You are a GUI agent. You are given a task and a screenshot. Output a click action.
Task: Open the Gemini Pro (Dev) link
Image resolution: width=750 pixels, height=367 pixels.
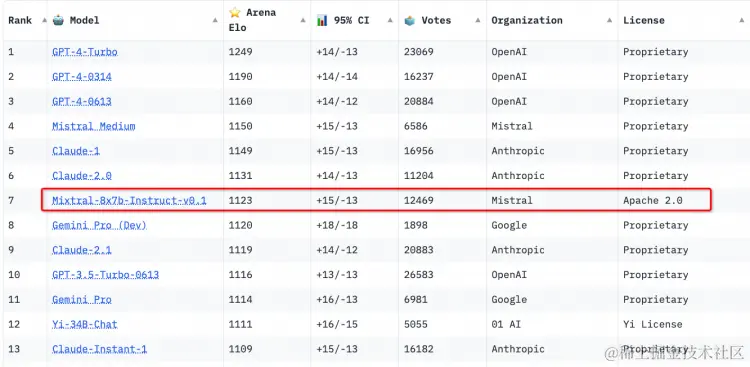[x=99, y=225]
